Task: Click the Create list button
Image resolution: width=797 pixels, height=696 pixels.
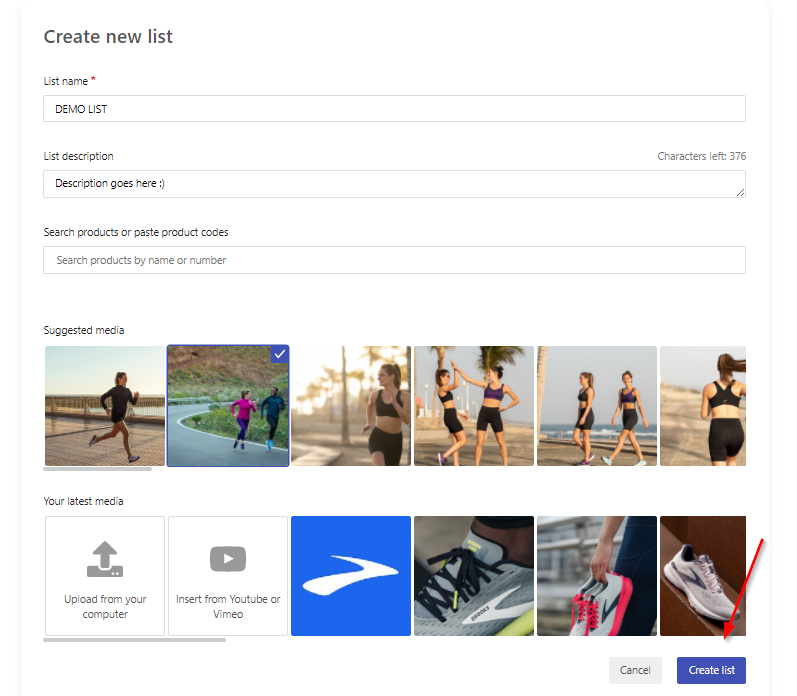Action: tap(711, 670)
